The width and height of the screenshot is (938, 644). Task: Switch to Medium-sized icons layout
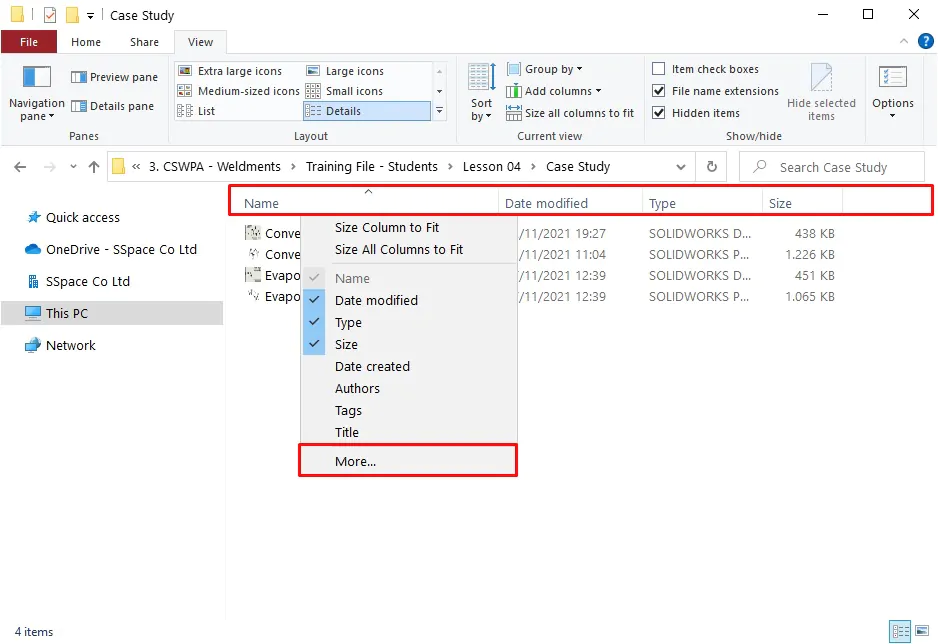click(239, 91)
